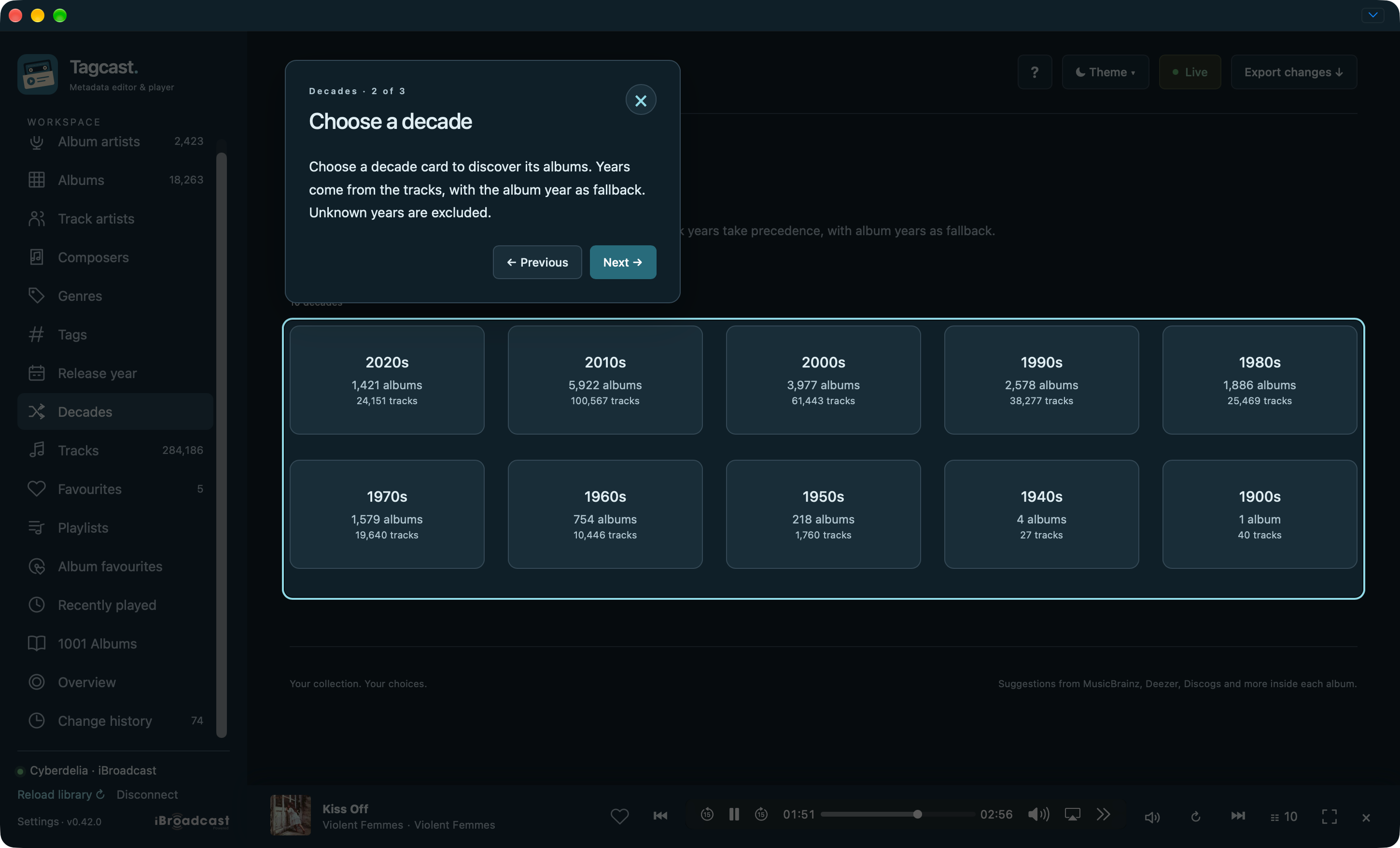1400x848 pixels.
Task: Open the help question mark button
Action: tap(1035, 72)
